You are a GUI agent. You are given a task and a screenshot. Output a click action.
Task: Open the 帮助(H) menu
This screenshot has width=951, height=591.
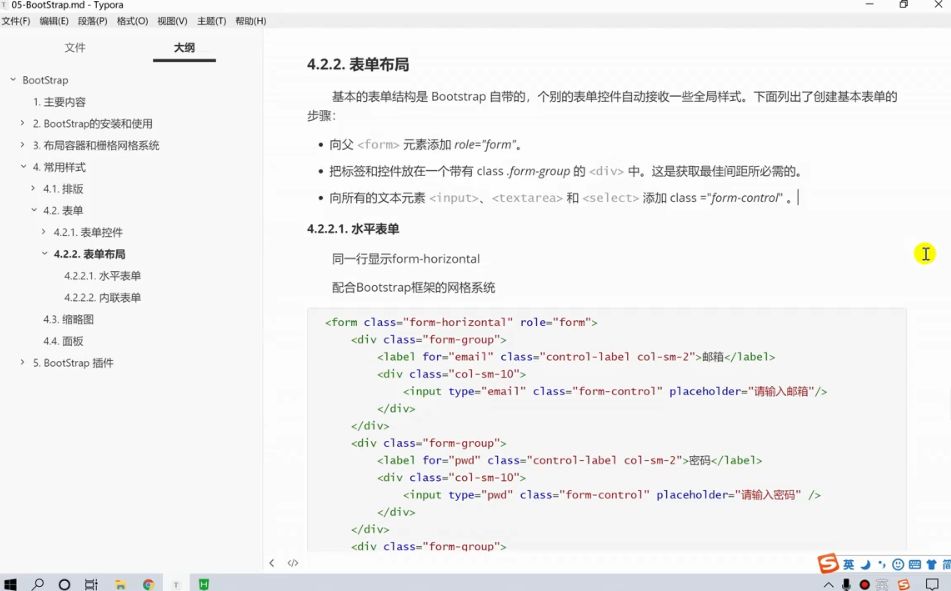click(250, 21)
